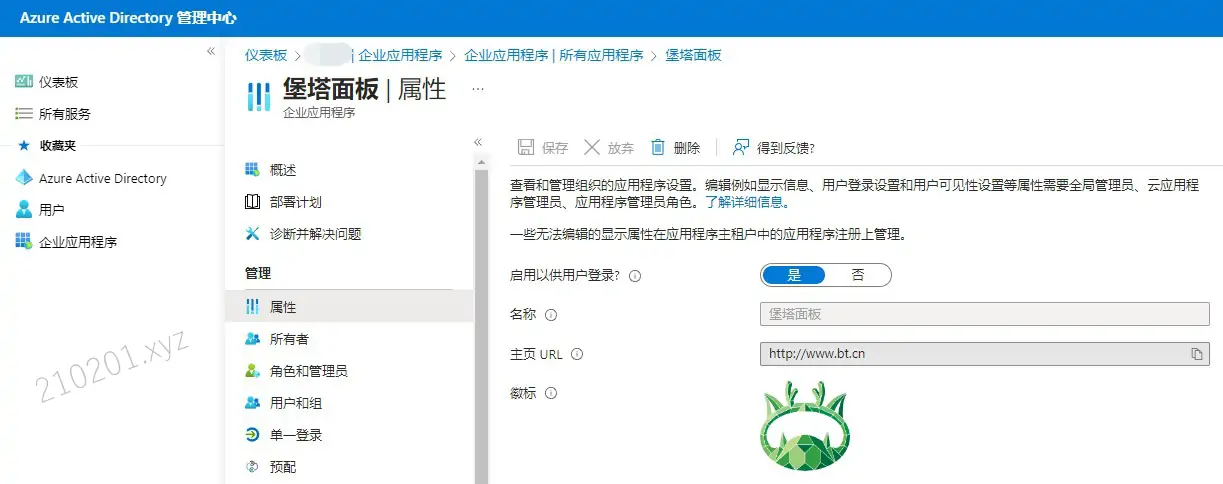
Task: Show info tooltip for 徽标
Action: pos(551,394)
